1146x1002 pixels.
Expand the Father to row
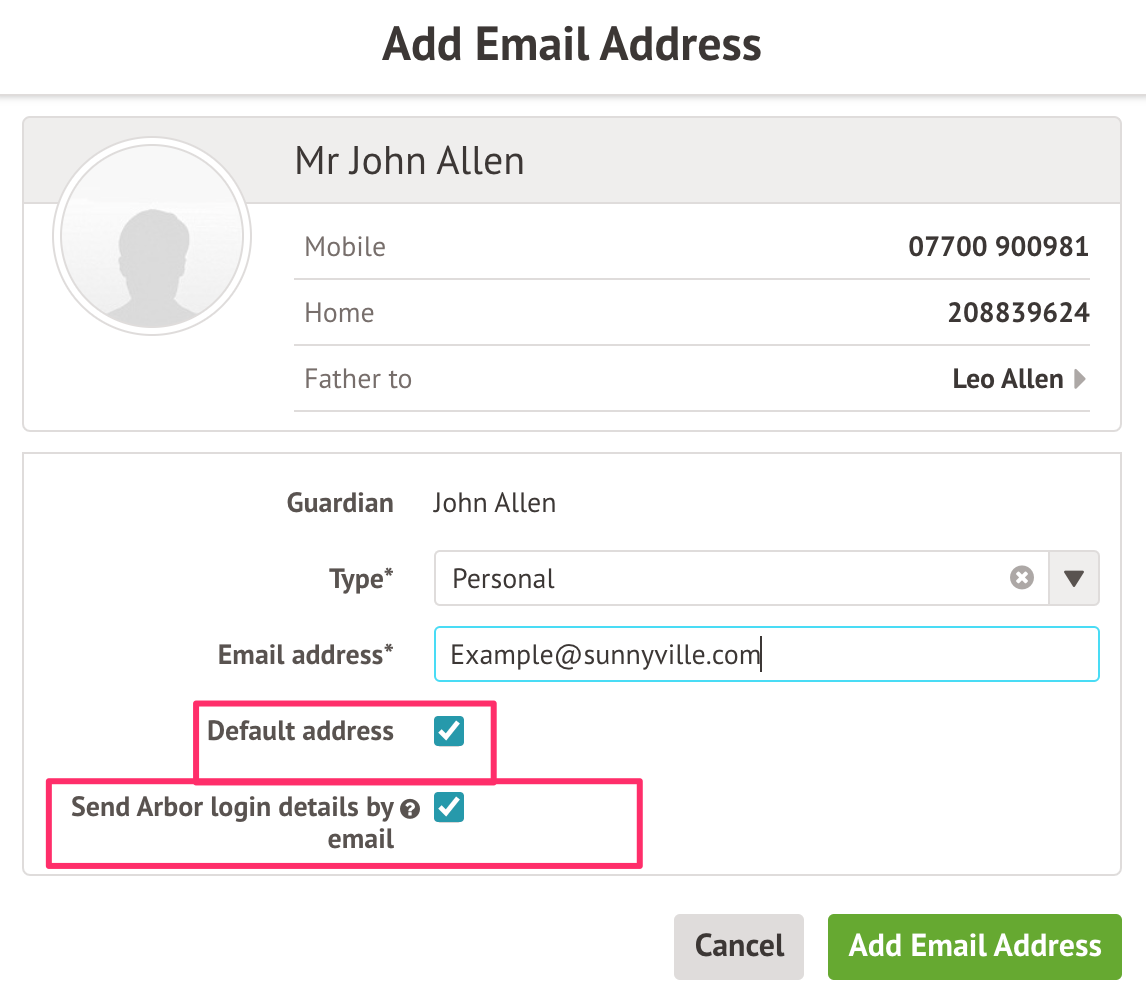tap(690, 380)
